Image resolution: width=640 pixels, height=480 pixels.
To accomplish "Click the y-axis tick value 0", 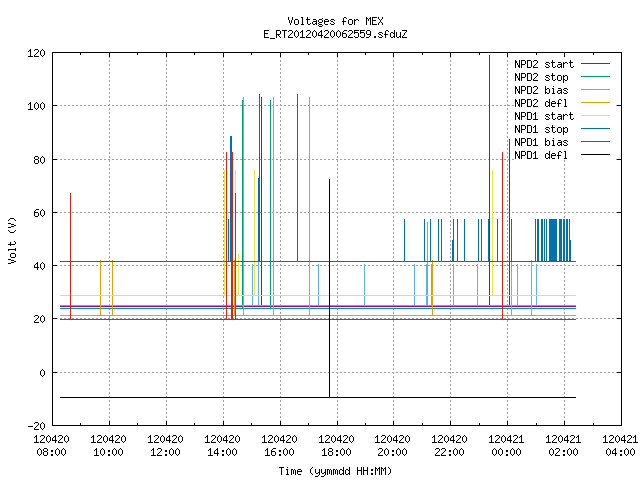I will coord(42,373).
